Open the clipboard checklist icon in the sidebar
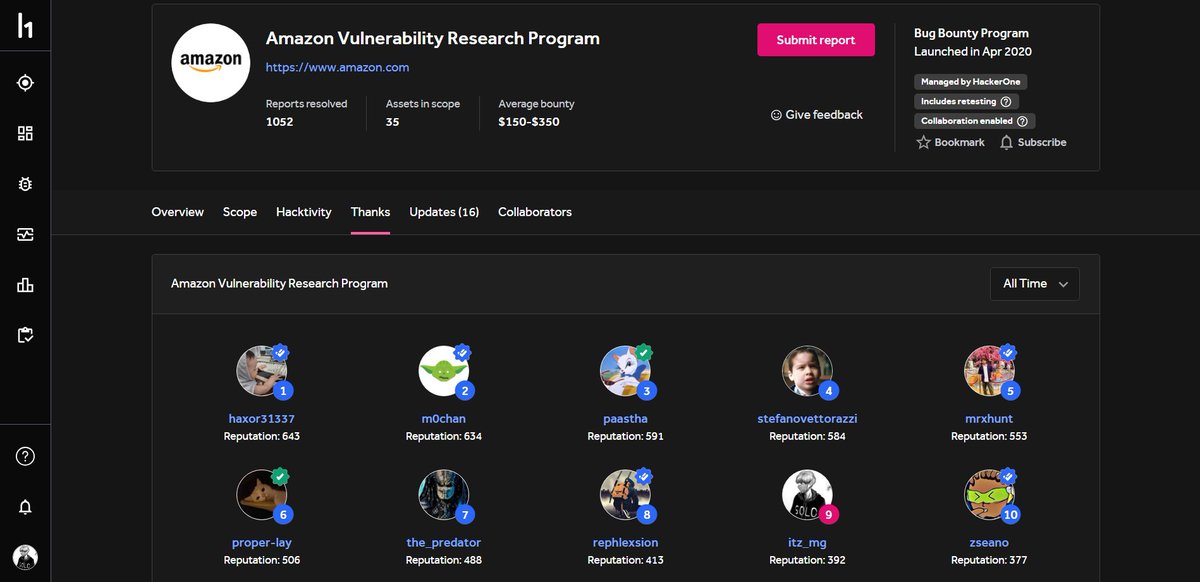 25,336
